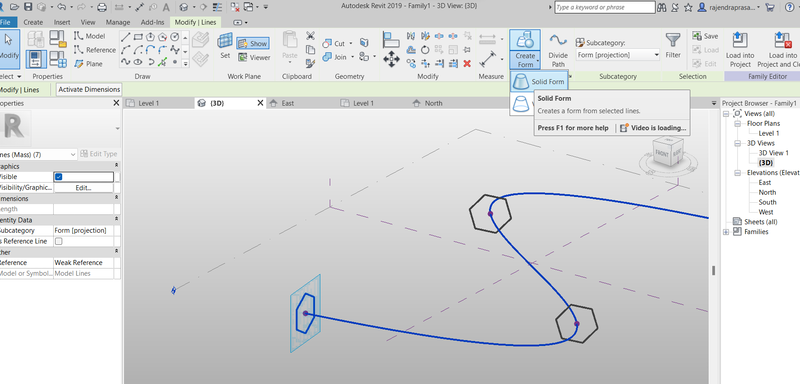
Task: Click the Undo arrow icon
Action: point(61,7)
